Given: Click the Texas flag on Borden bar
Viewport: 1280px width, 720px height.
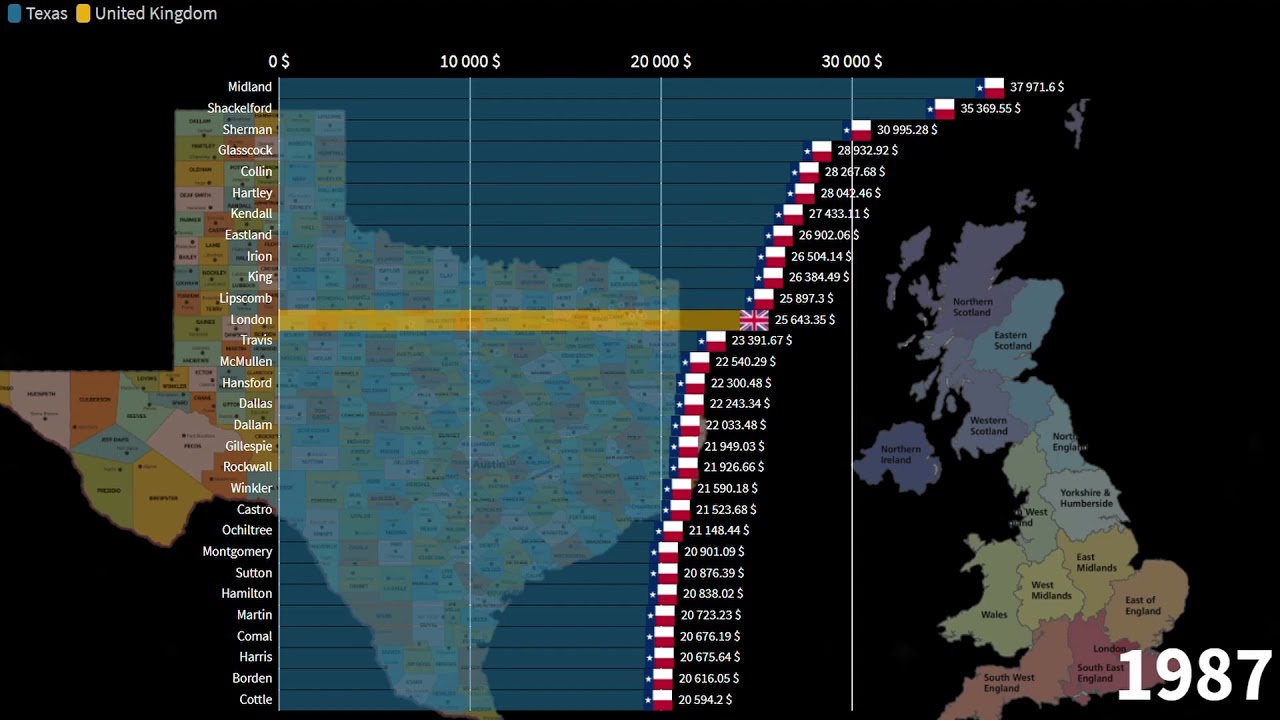Looking at the screenshot, I should (x=658, y=678).
